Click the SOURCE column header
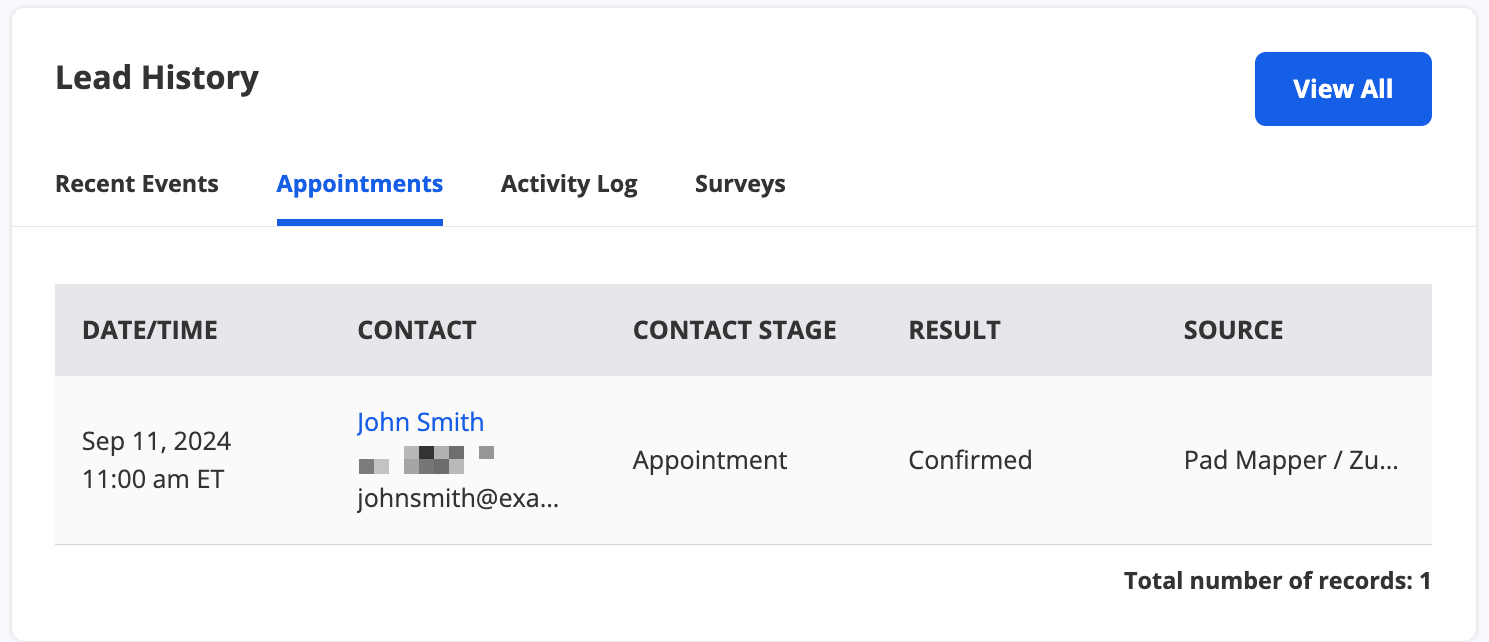 pyautogui.click(x=1233, y=330)
